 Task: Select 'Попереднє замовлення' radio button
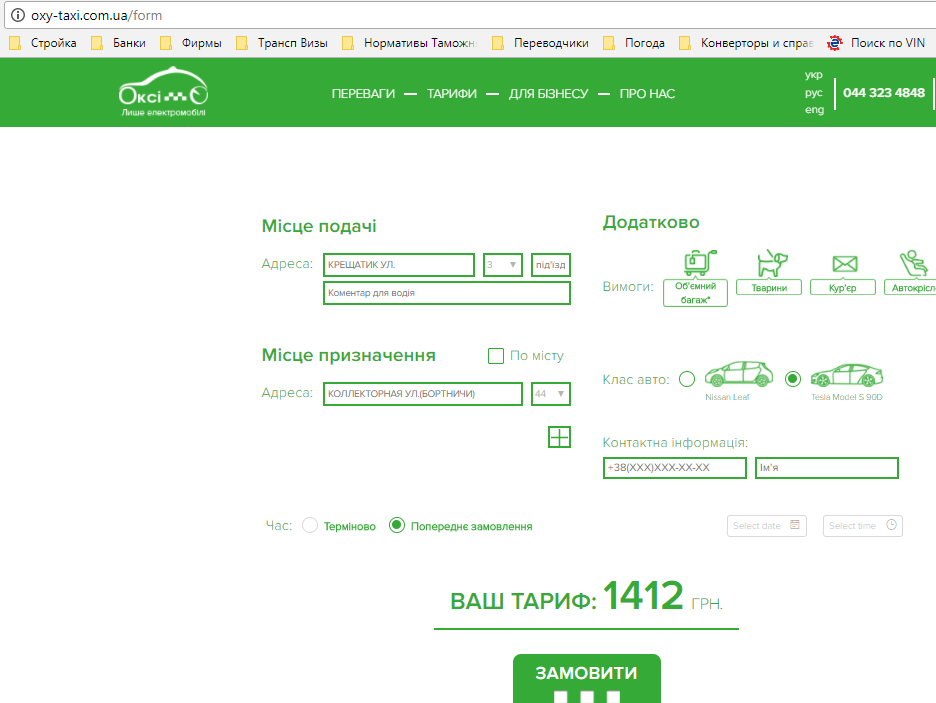point(397,526)
